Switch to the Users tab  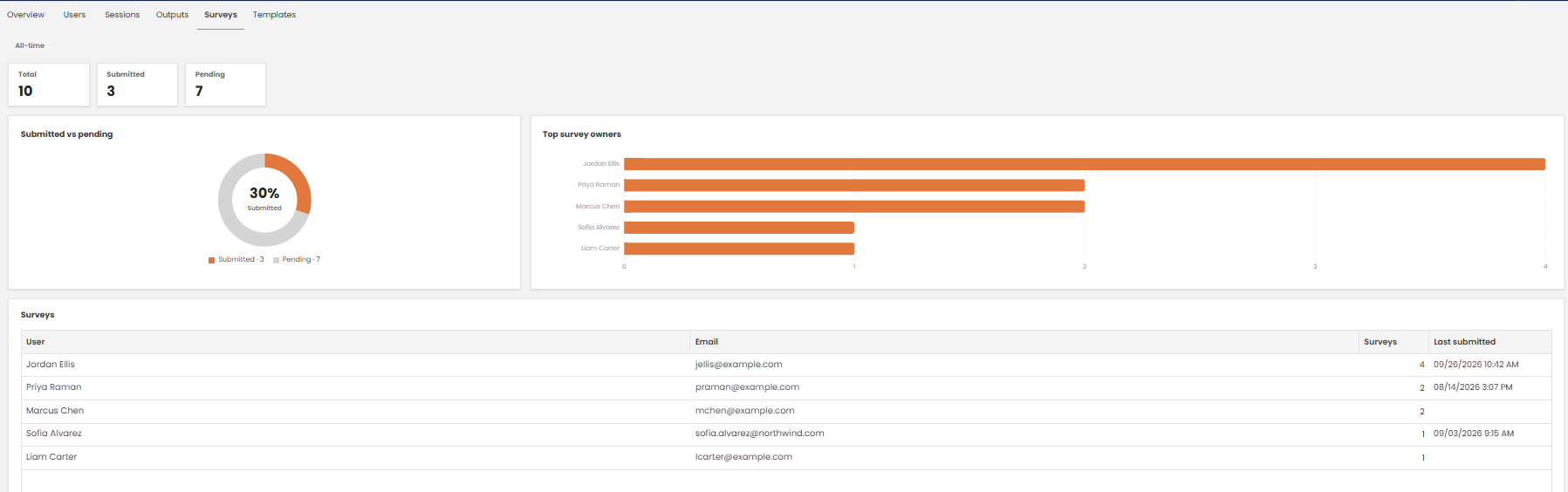coord(74,15)
